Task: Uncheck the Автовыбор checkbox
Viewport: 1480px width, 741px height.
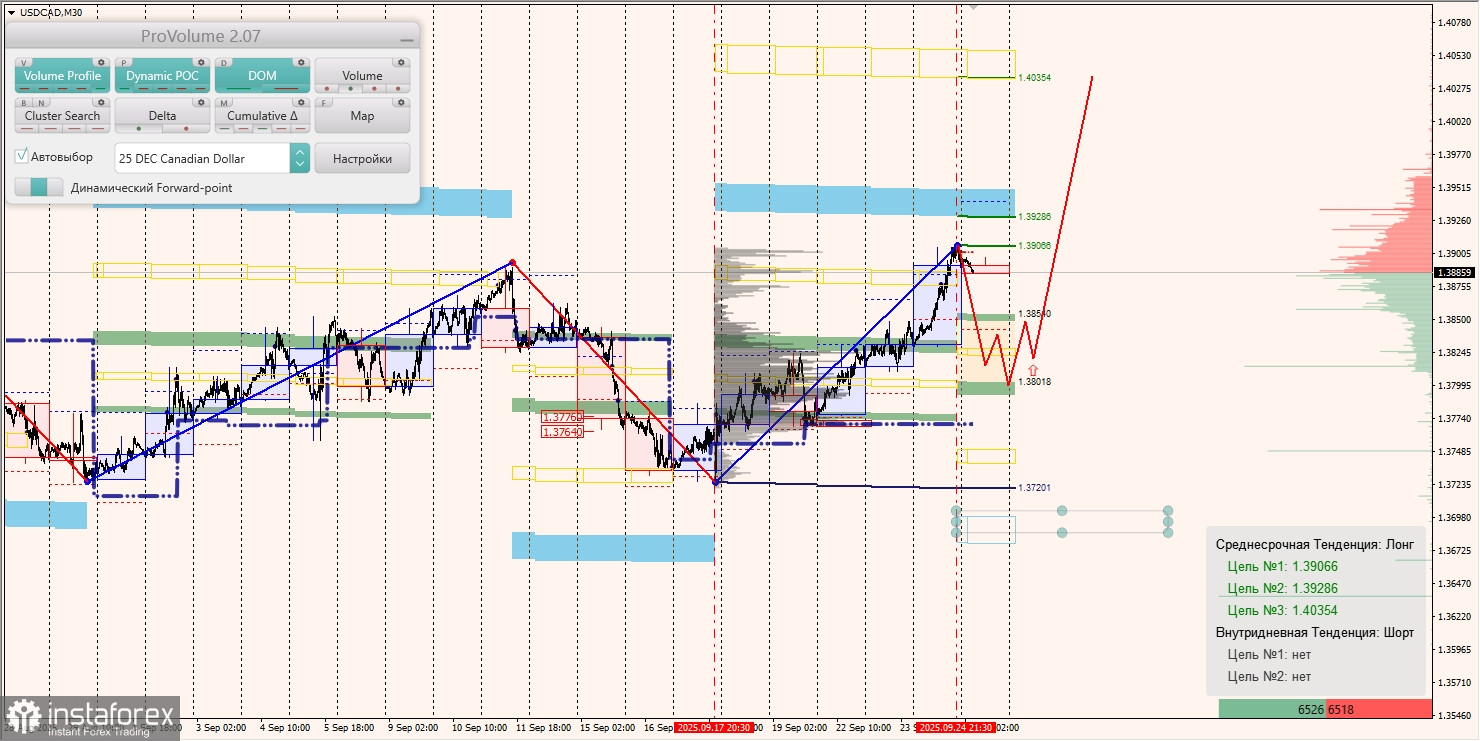Action: tap(22, 157)
